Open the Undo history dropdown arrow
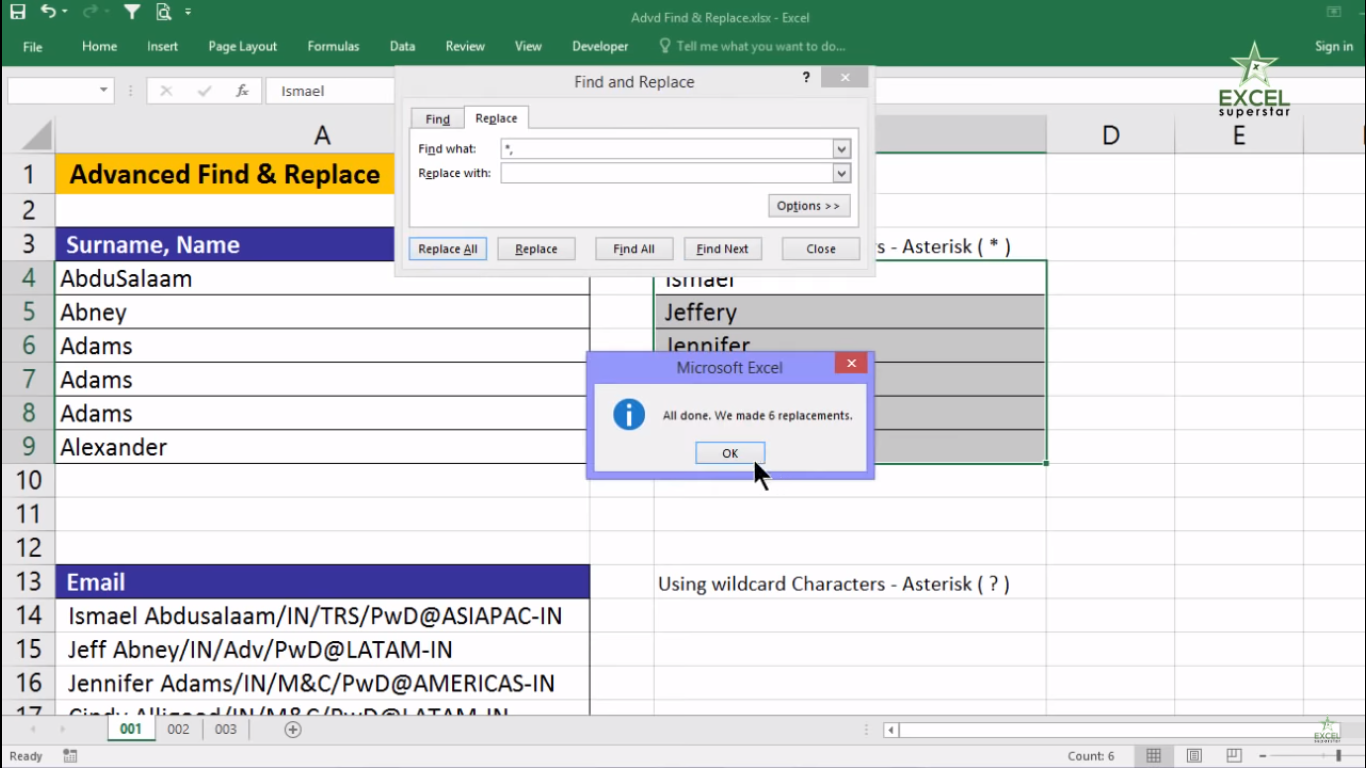This screenshot has height=768, width=1366. click(x=65, y=12)
